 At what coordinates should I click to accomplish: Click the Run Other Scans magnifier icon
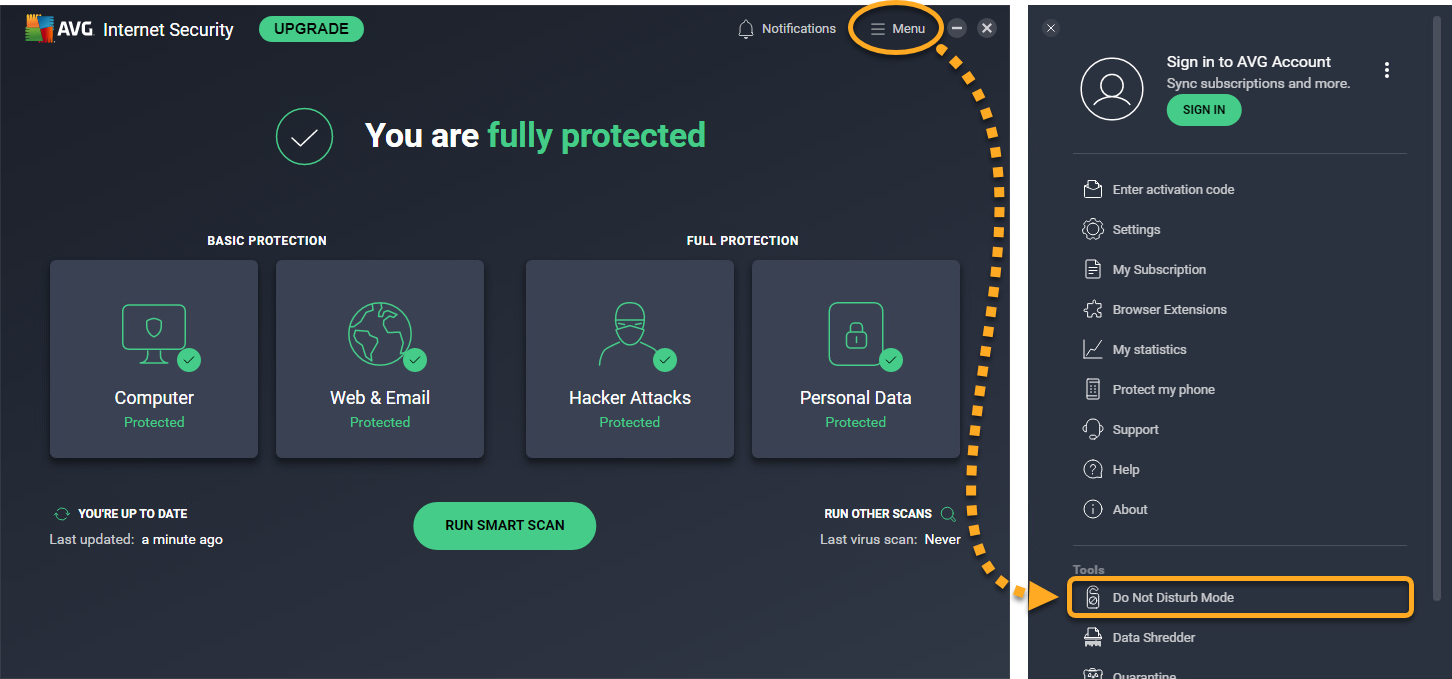(948, 514)
